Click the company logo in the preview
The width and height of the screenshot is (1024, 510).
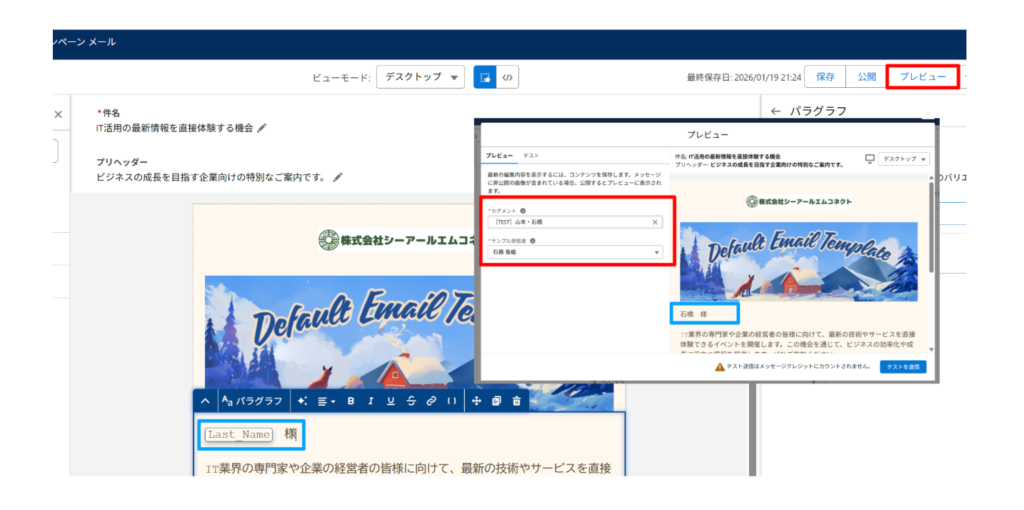tap(799, 202)
